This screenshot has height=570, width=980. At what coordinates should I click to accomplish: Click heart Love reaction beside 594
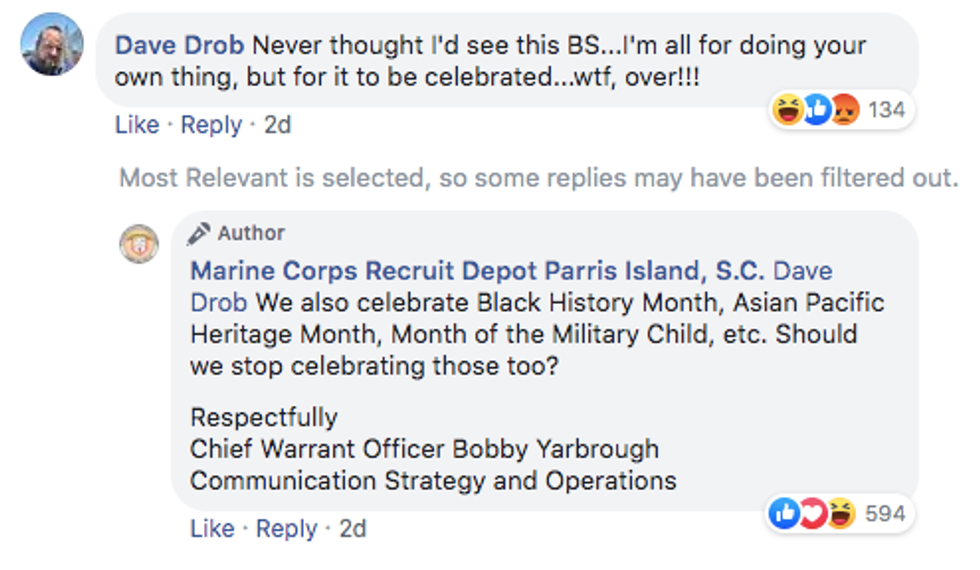pos(813,514)
